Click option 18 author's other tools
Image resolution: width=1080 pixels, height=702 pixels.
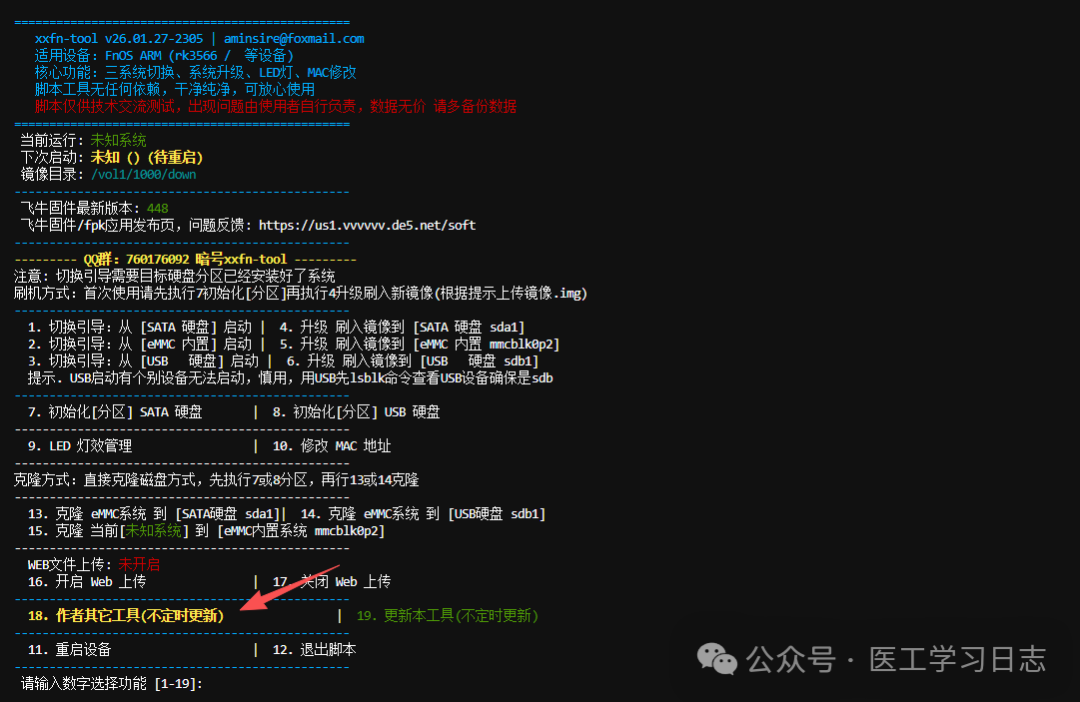click(126, 616)
